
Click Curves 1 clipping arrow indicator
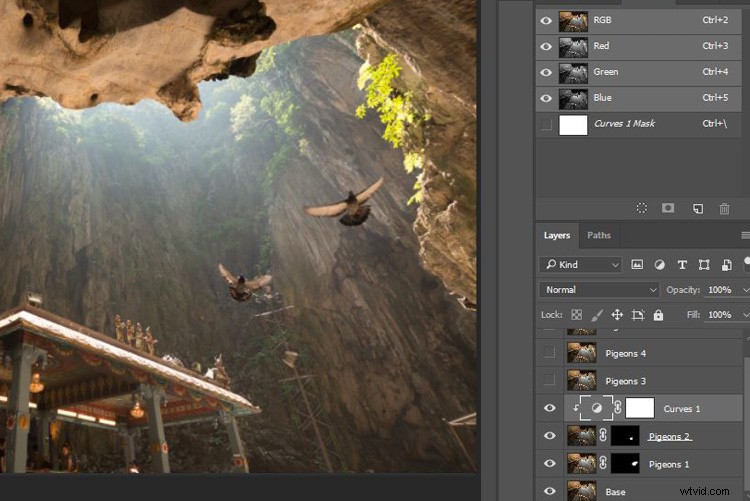pos(576,408)
